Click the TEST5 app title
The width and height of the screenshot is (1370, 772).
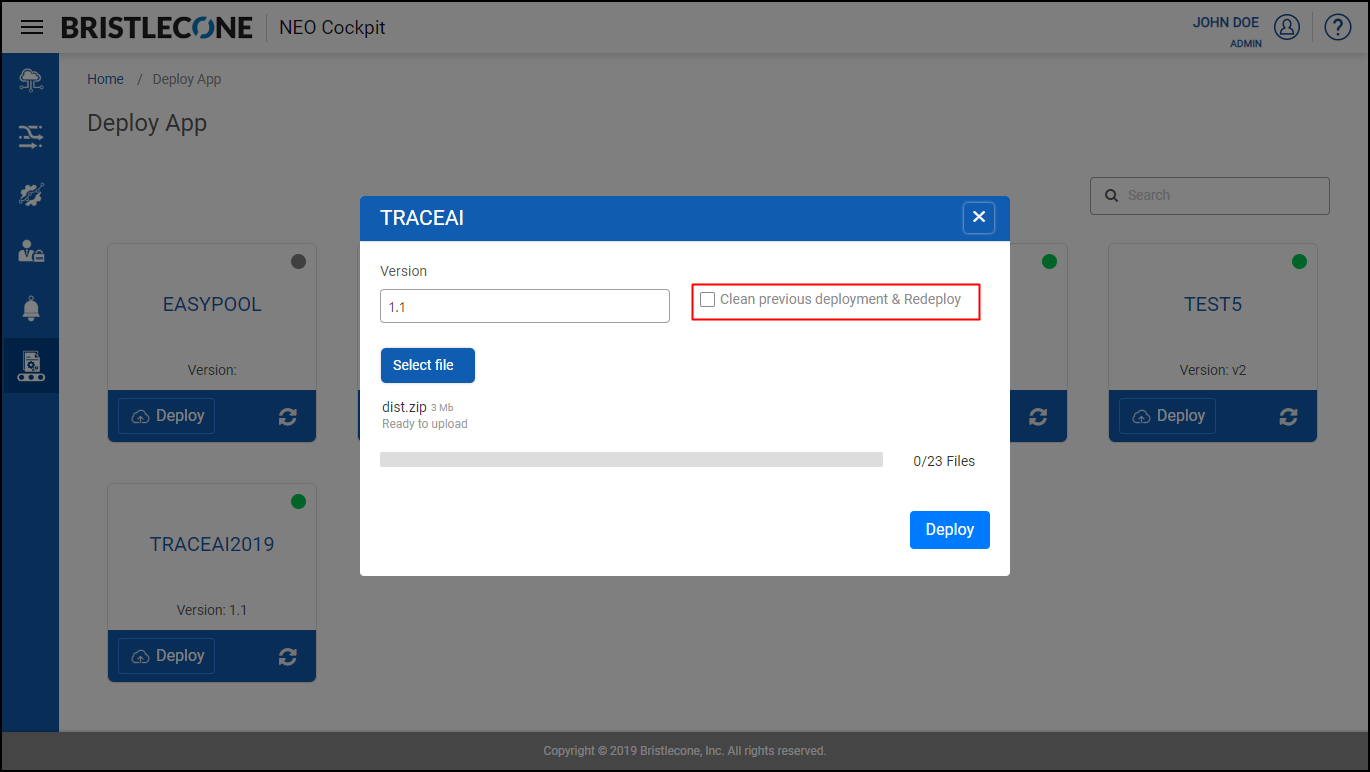click(1213, 305)
